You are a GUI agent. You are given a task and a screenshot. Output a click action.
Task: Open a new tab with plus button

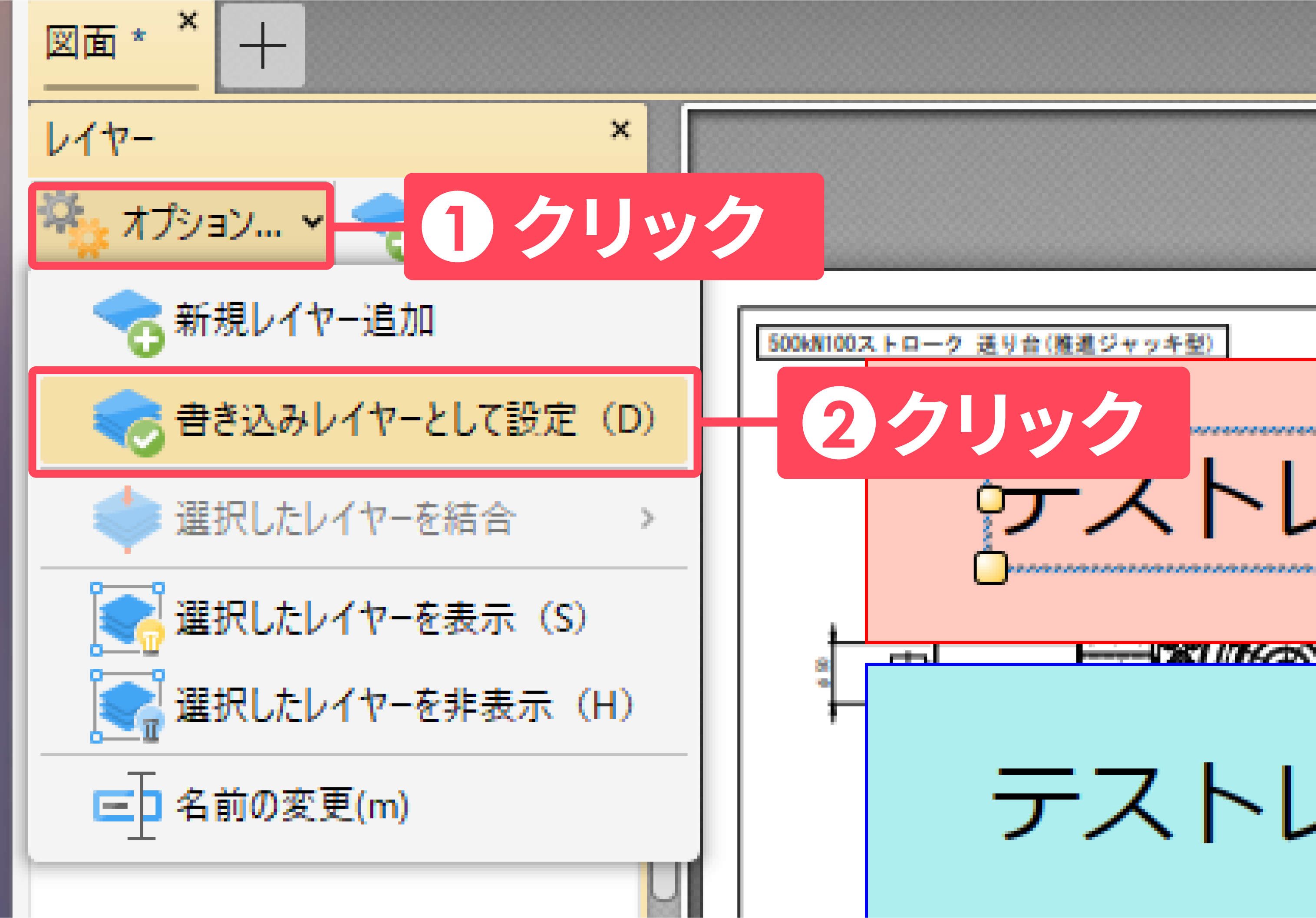263,45
